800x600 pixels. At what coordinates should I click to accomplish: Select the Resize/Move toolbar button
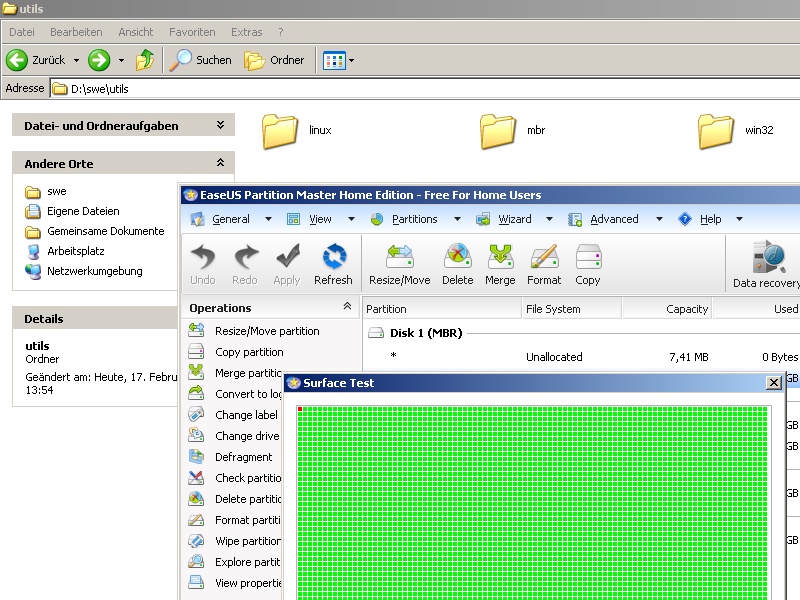click(399, 264)
